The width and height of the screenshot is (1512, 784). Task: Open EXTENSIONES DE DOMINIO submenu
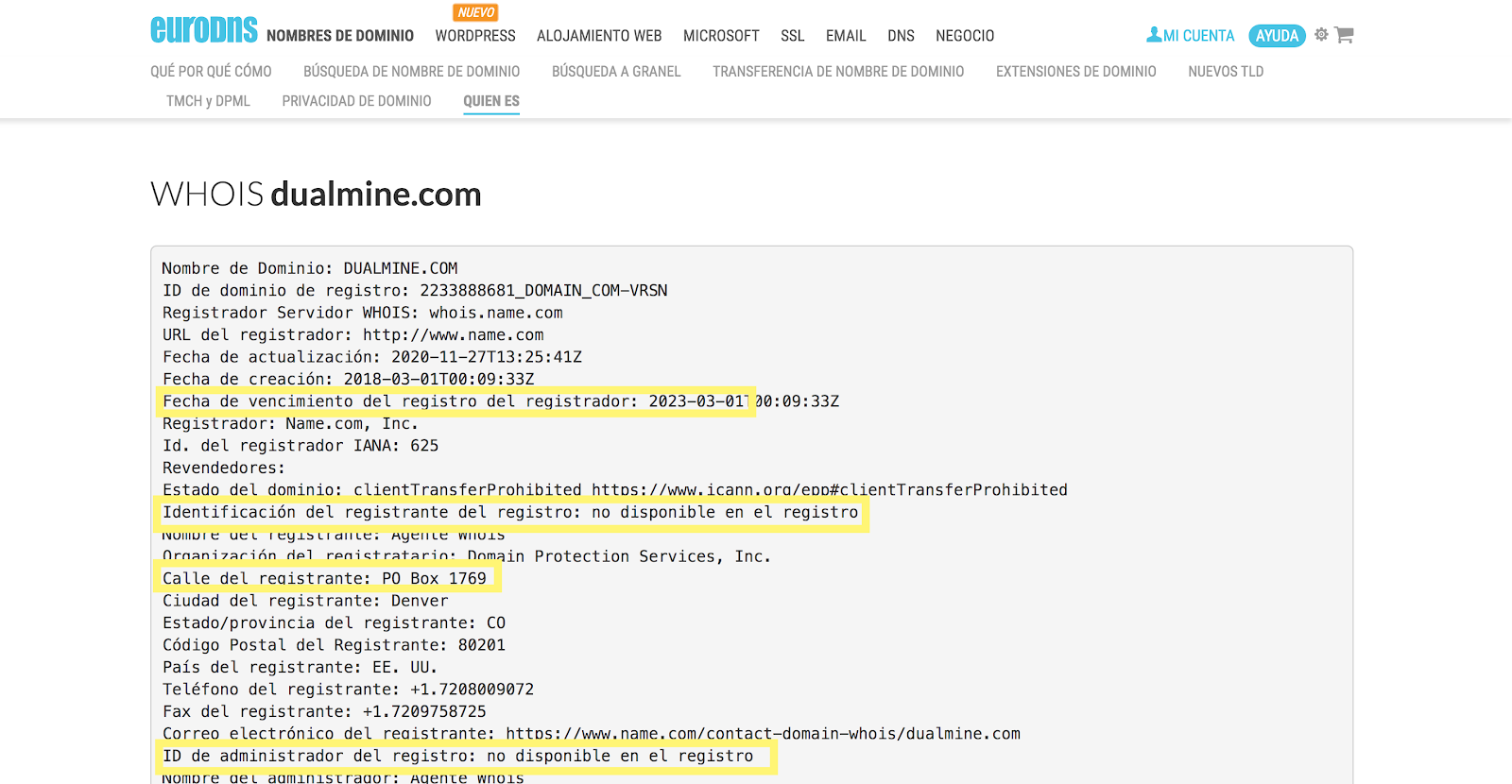click(1076, 72)
